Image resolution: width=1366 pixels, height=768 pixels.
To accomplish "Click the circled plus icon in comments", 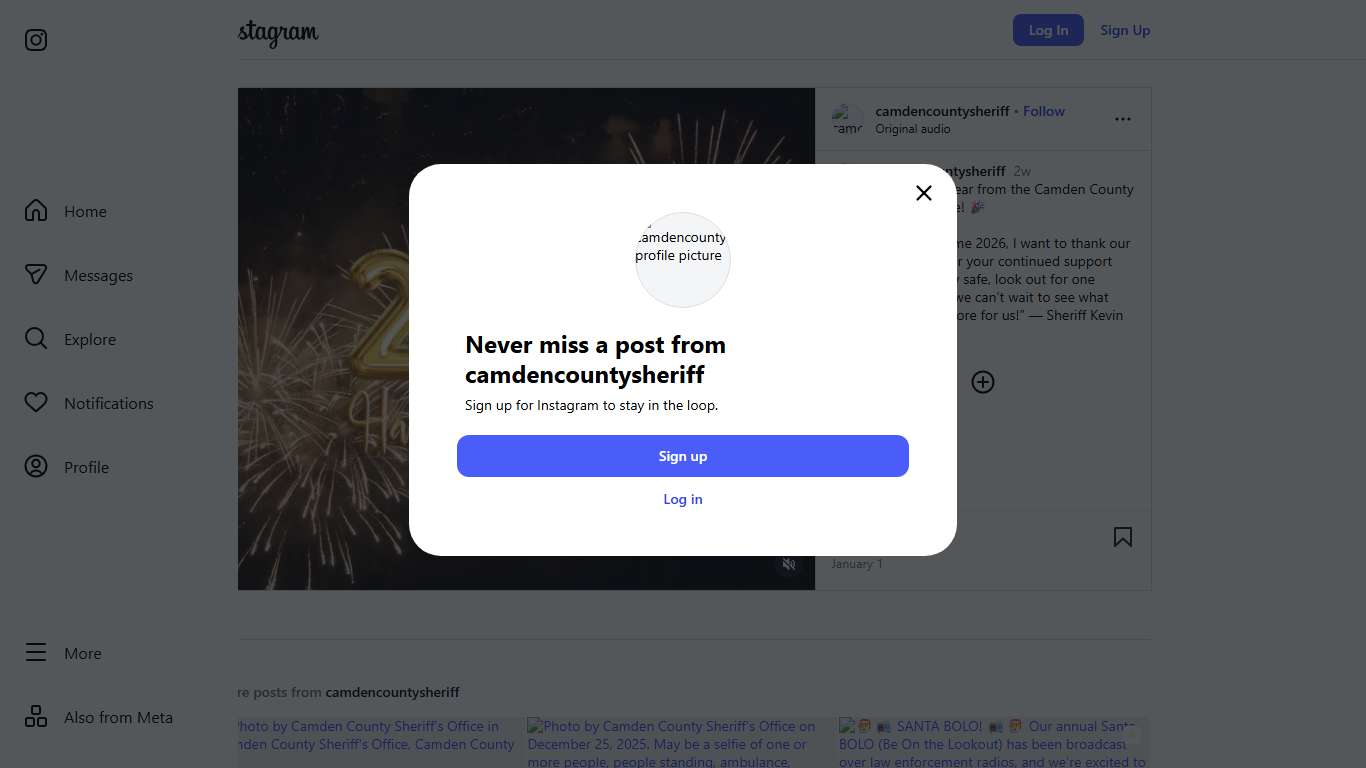I will [983, 382].
